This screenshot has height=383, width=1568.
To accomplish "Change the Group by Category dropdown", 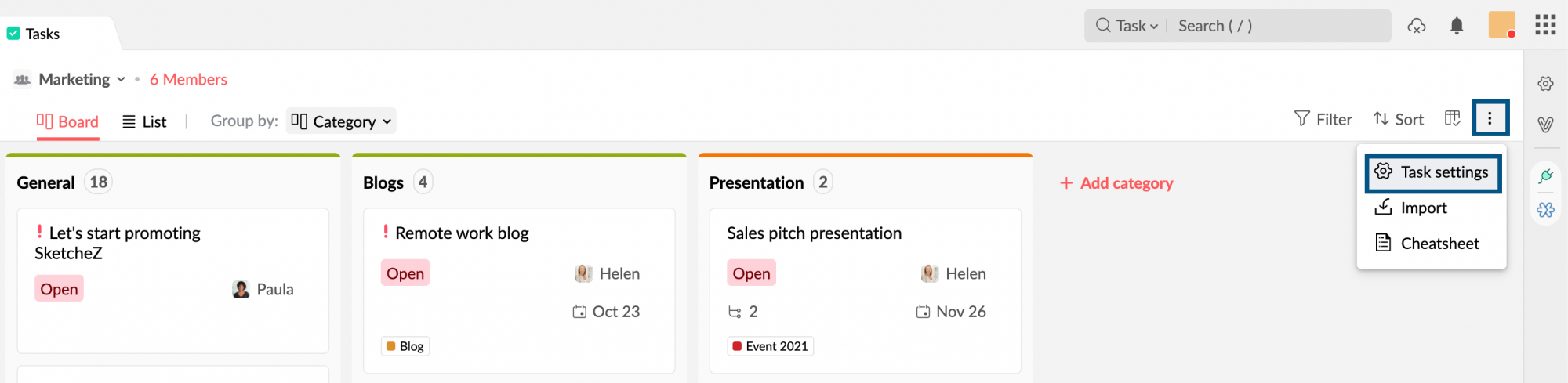I will [x=341, y=121].
